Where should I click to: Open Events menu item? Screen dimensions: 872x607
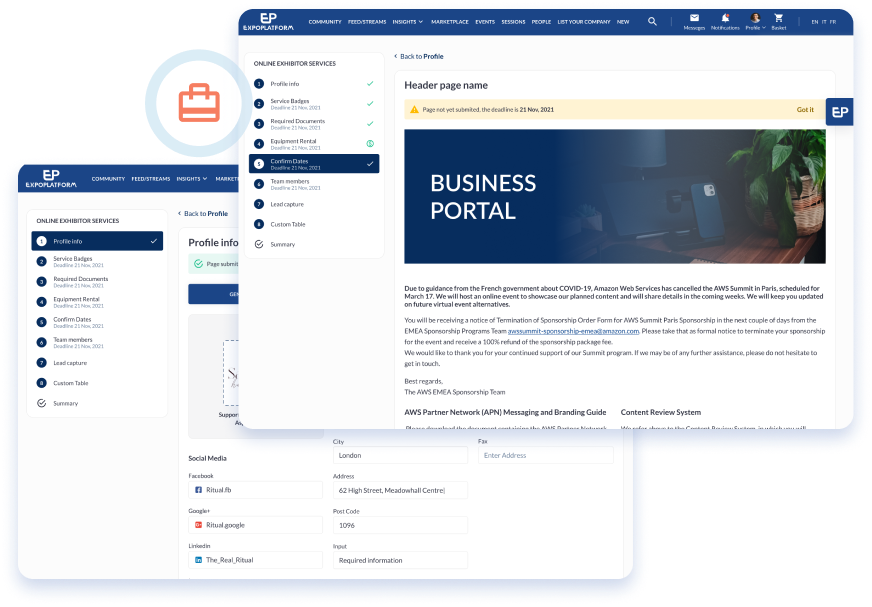pyautogui.click(x=485, y=22)
